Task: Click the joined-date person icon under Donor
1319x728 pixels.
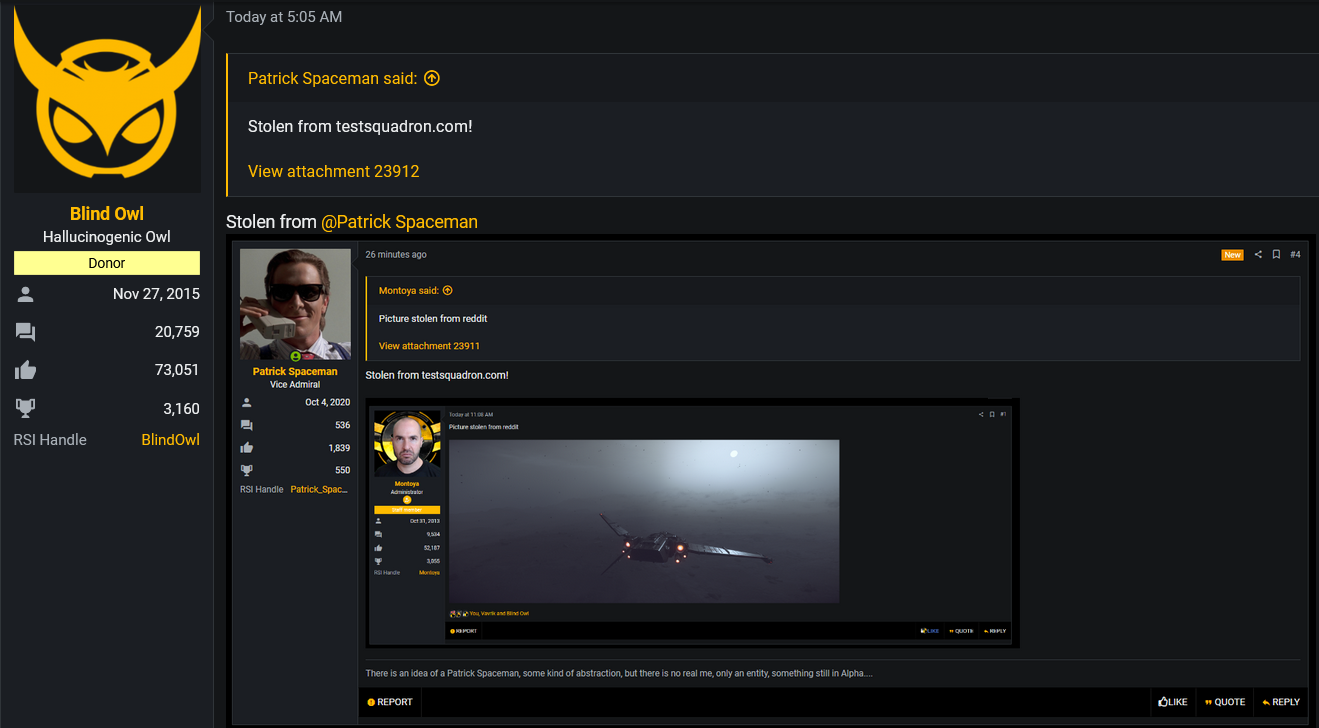Action: point(26,294)
